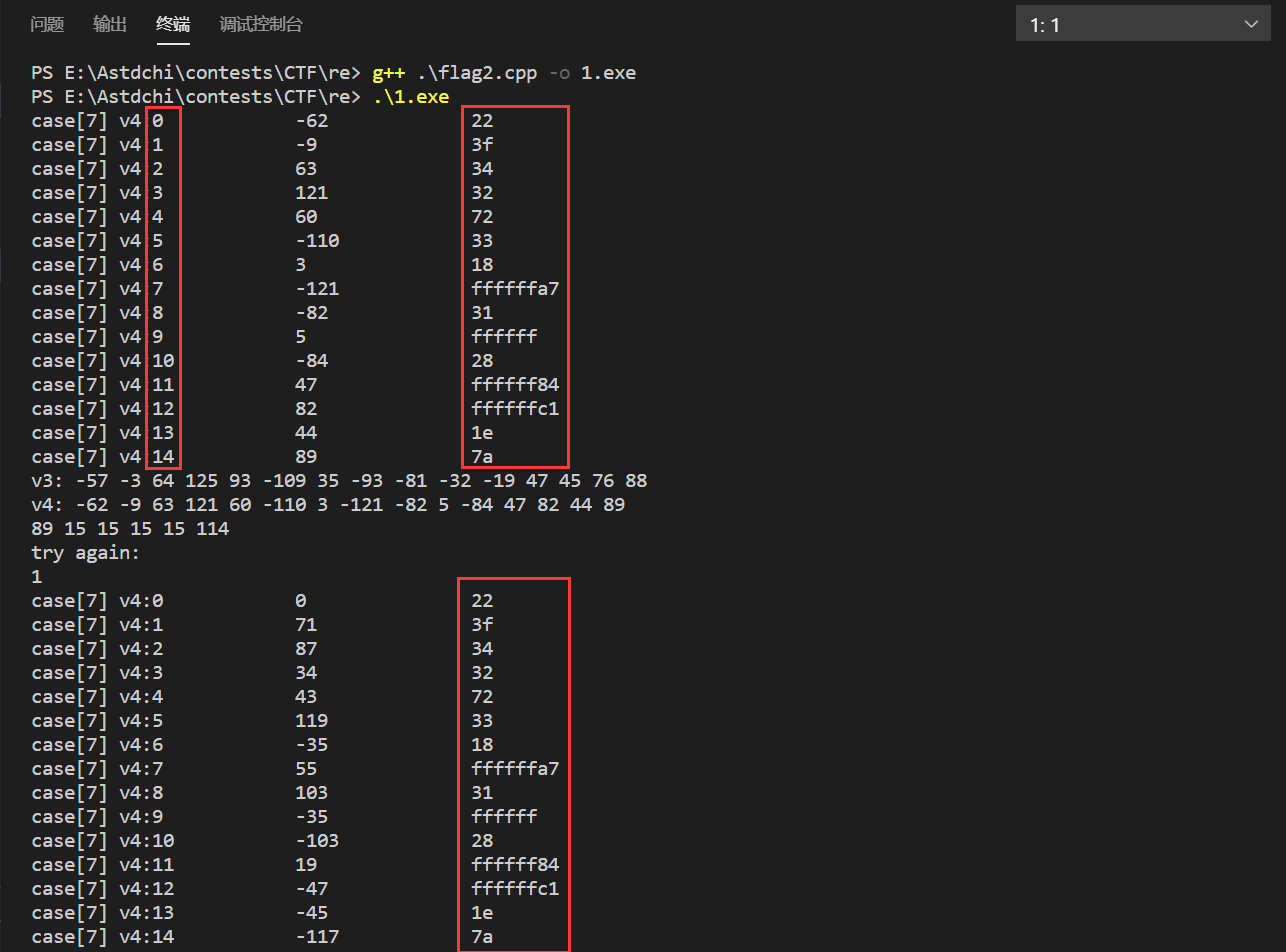Viewport: 1286px width, 952px height.
Task: Click "103" in the "case[7] v4:8" row
Action: (312, 793)
